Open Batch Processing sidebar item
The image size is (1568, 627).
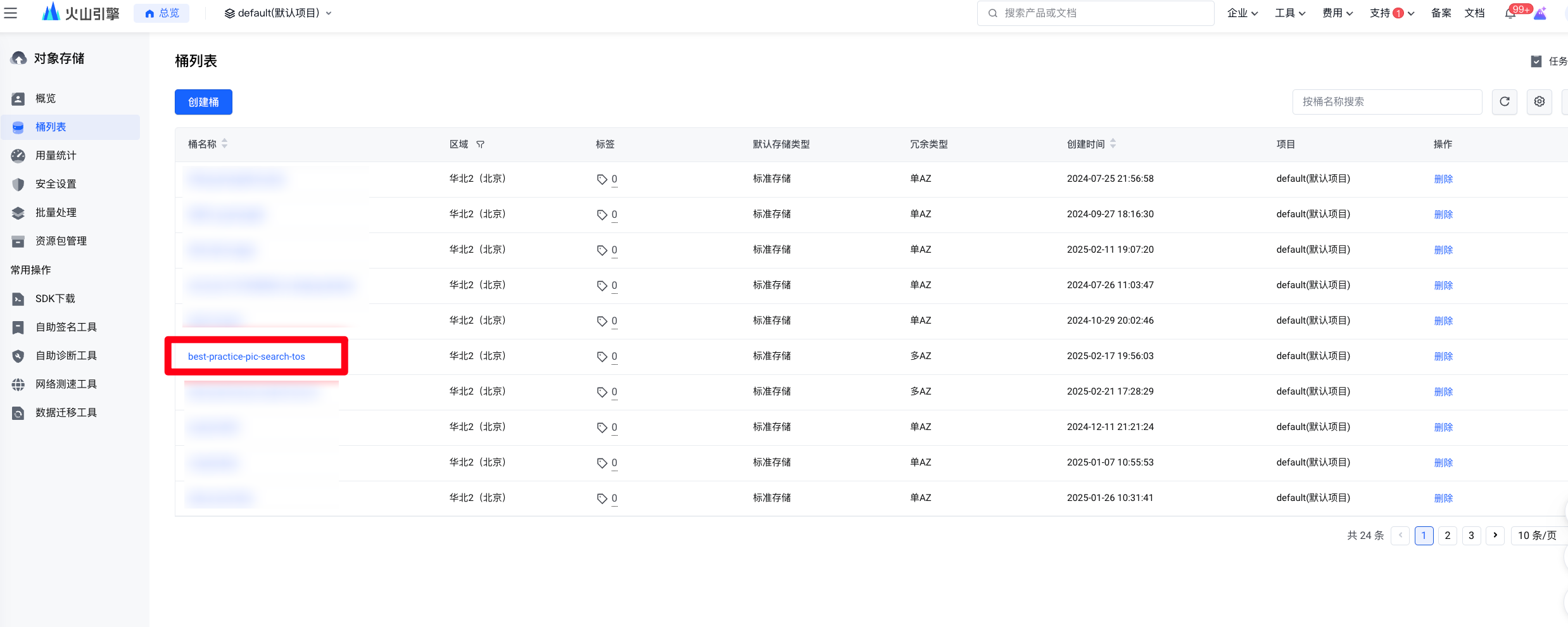(x=70, y=212)
